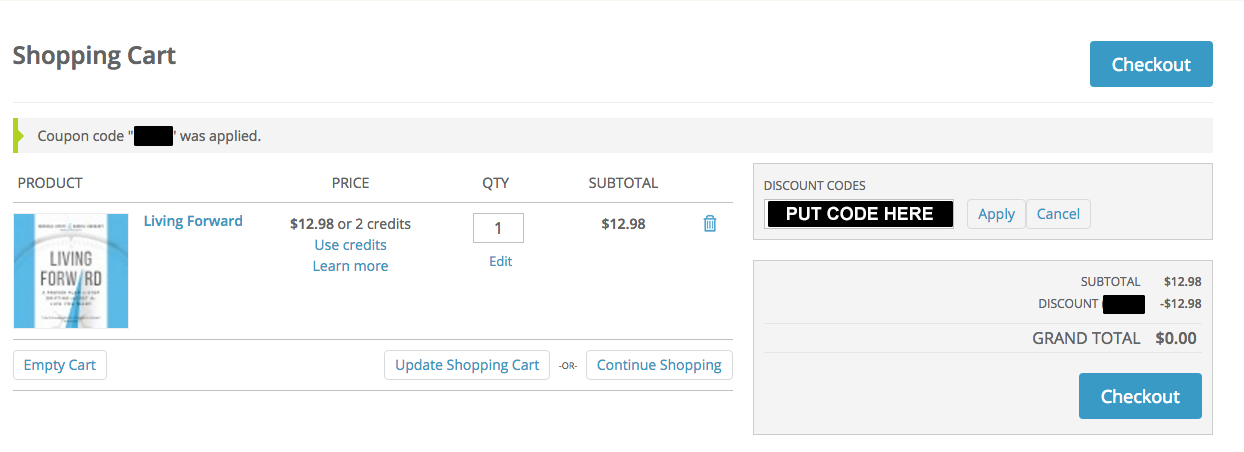Image resolution: width=1244 pixels, height=452 pixels.
Task: Click the Edit link under quantity
Action: click(x=500, y=261)
